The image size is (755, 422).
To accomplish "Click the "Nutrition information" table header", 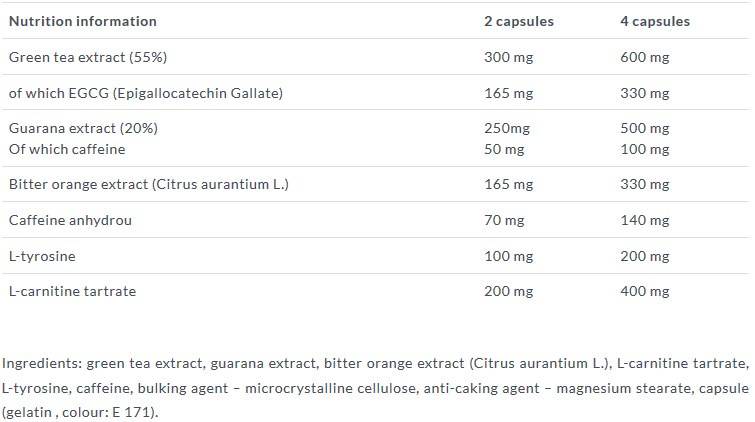I will point(82,21).
